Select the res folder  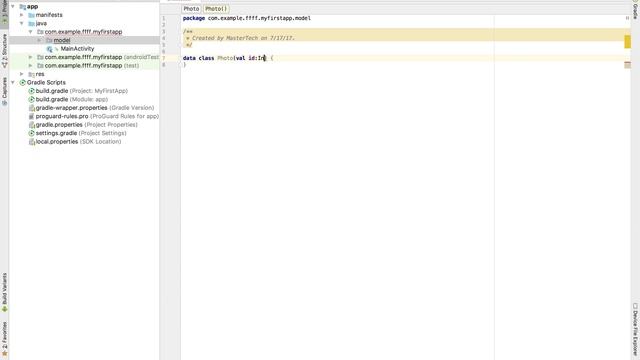coord(40,74)
